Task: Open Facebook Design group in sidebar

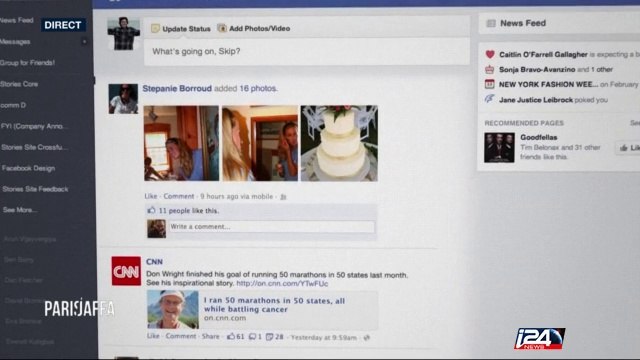Action: pos(28,168)
